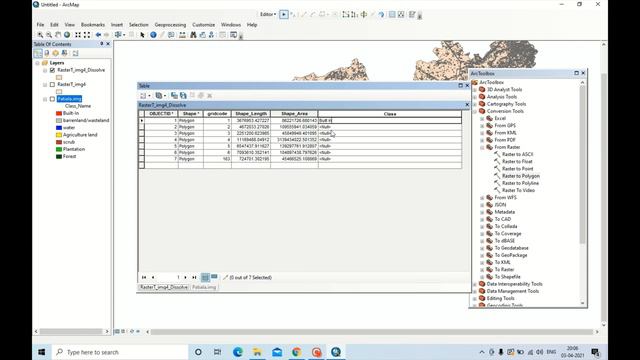Open the Find binoculars tool
The image size is (640, 360).
193,35
